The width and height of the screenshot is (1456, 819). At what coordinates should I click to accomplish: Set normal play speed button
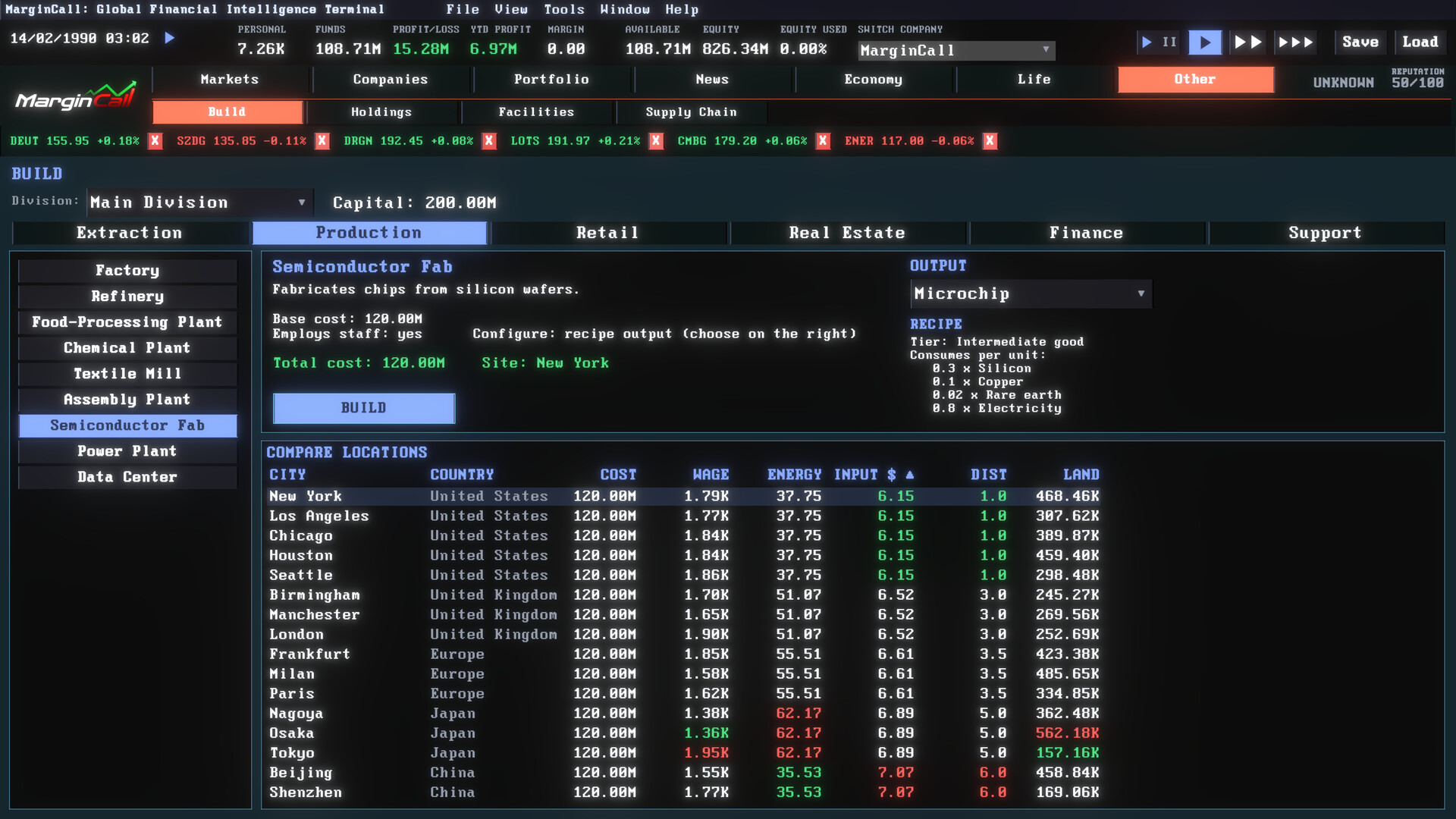point(1205,42)
